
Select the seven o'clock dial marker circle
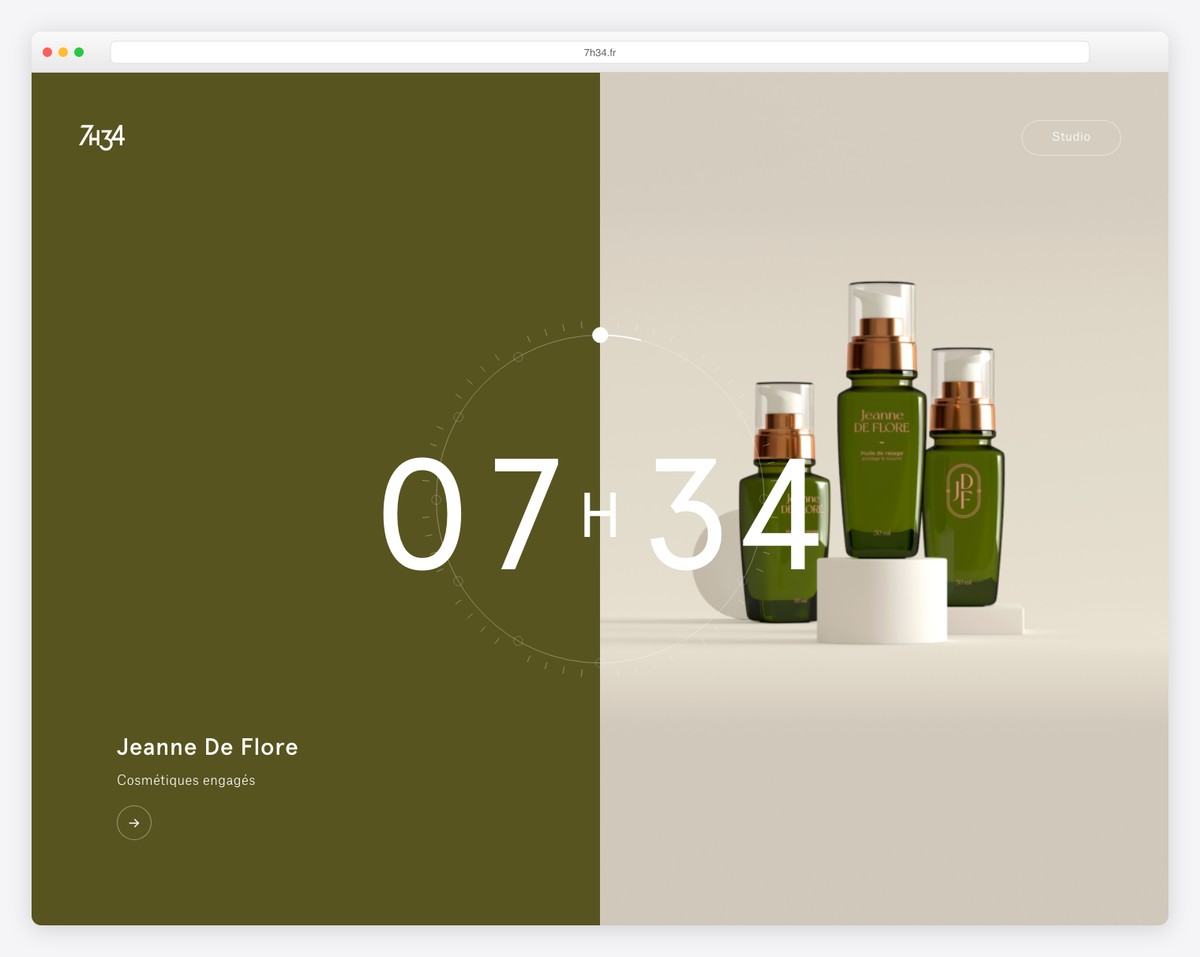coord(518,641)
